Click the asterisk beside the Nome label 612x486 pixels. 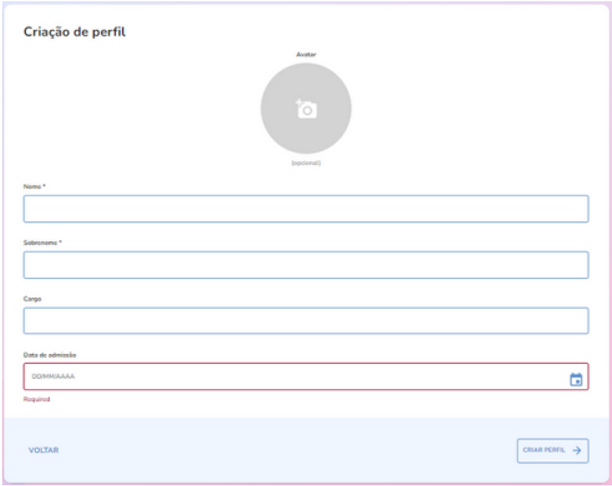(x=45, y=187)
